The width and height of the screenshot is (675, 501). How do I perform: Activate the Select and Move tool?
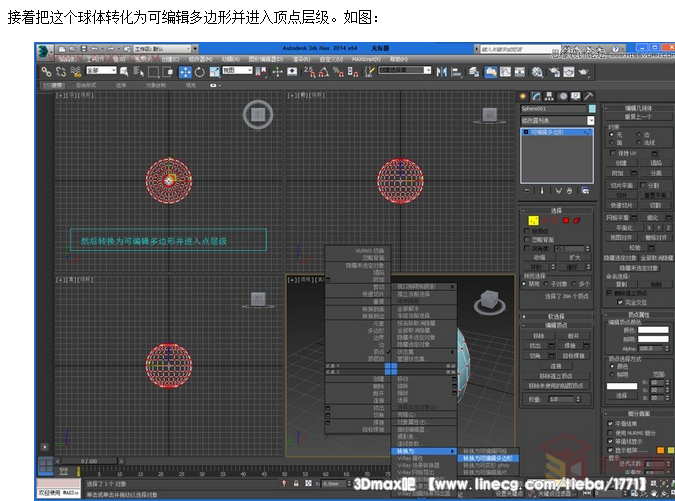(185, 72)
